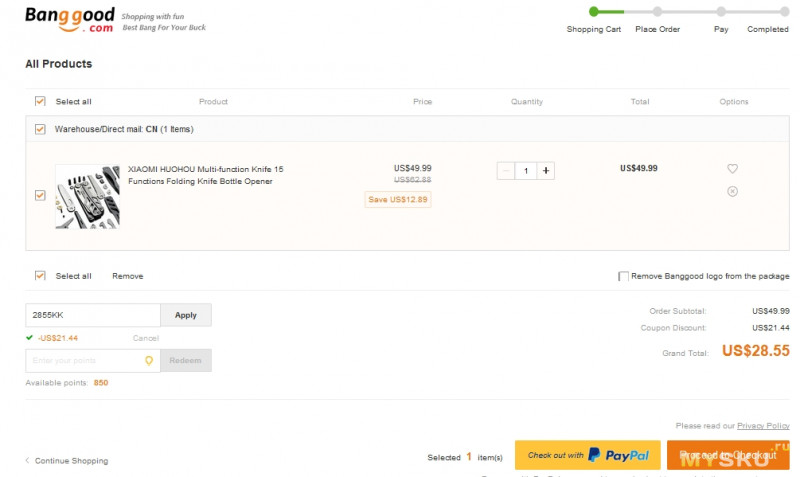
Task: Click Proceed to Checkout button
Action: 728,455
